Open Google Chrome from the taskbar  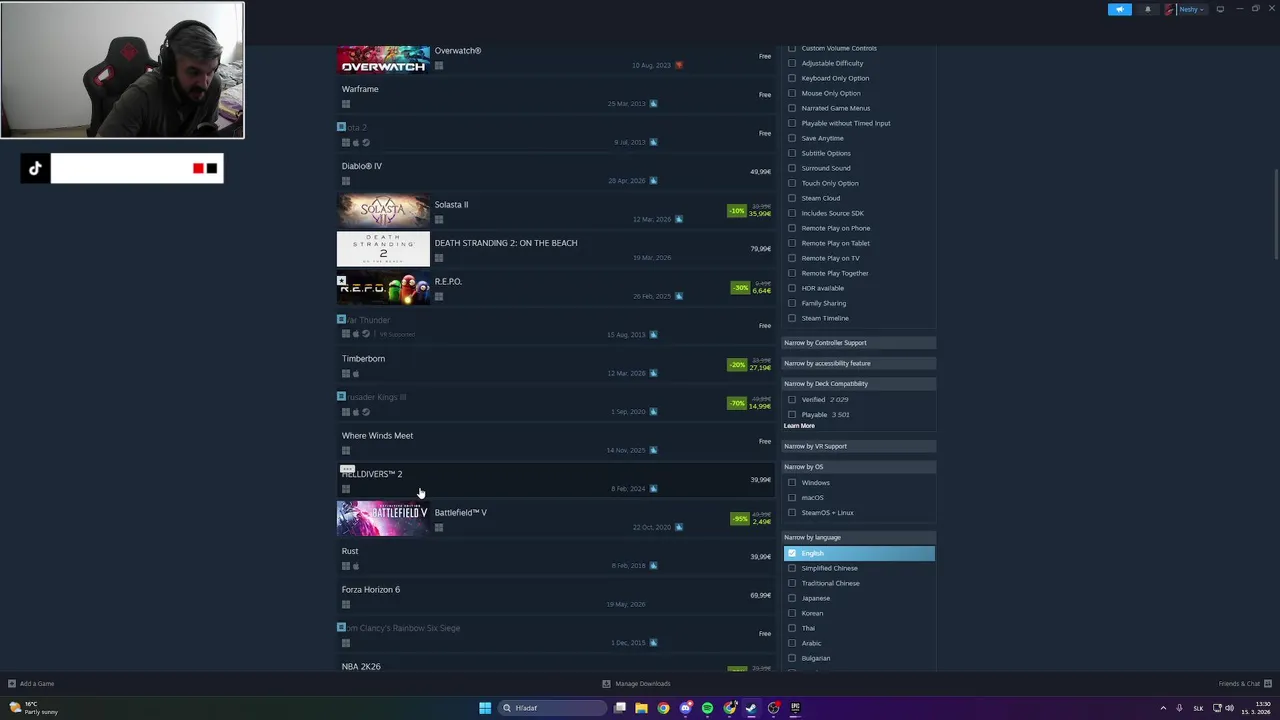point(663,708)
